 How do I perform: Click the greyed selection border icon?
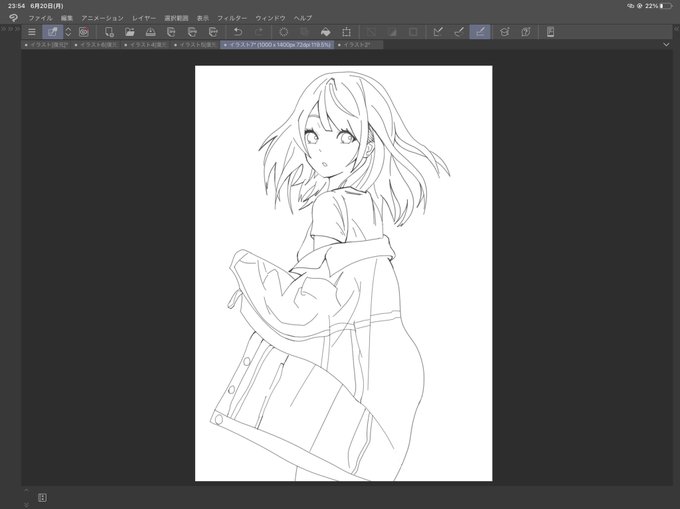click(413, 32)
